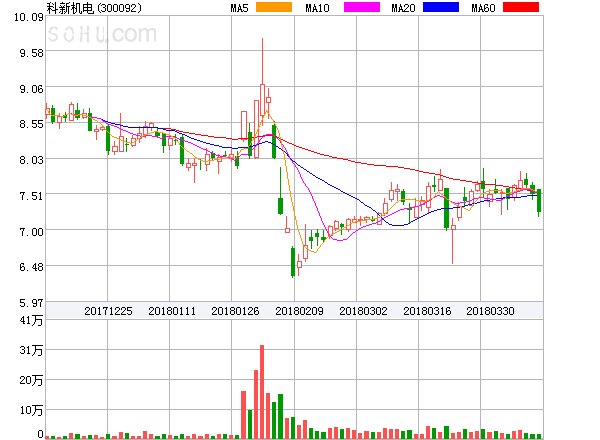Click the 7.51 price axis label
Image resolution: width=600 pixels, height=440 pixels.
[31, 196]
